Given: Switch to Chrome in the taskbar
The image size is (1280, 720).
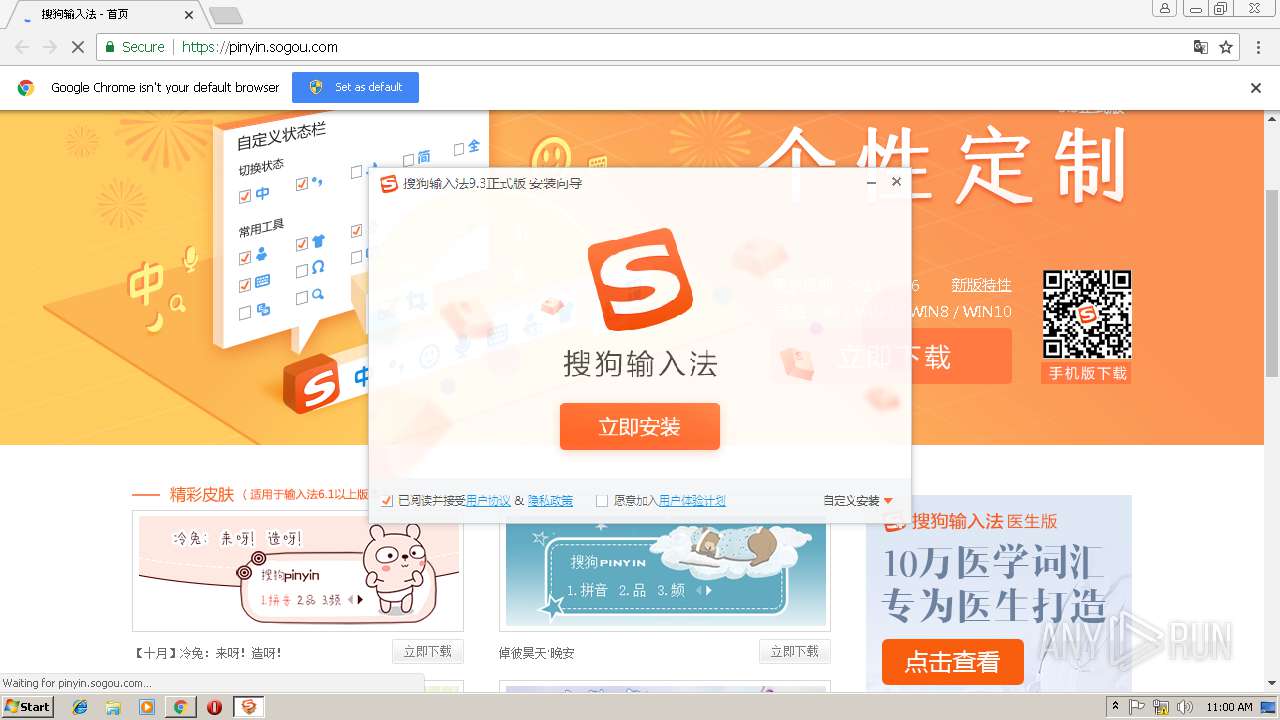Looking at the screenshot, I should [x=181, y=707].
